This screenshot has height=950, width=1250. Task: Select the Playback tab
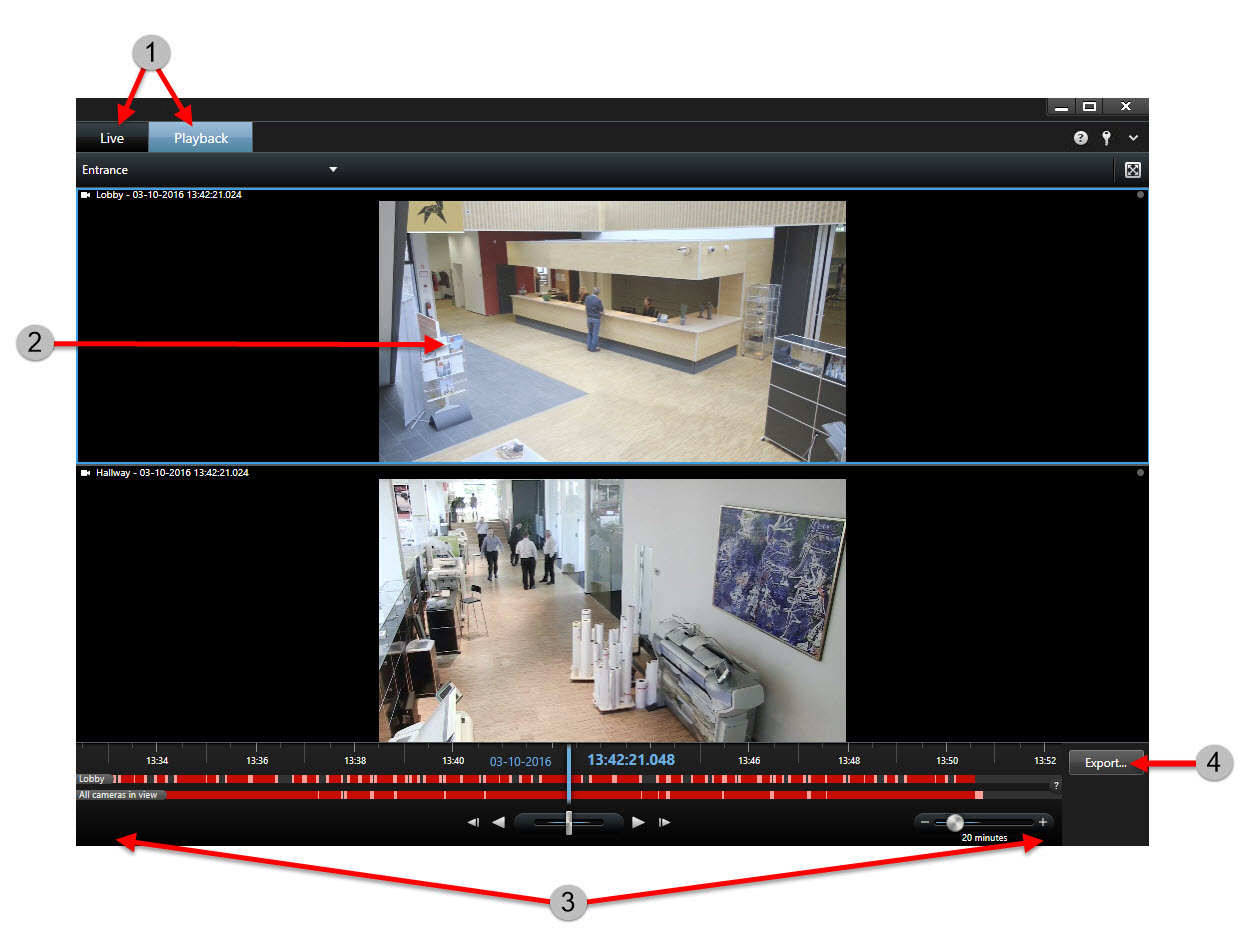(201, 138)
